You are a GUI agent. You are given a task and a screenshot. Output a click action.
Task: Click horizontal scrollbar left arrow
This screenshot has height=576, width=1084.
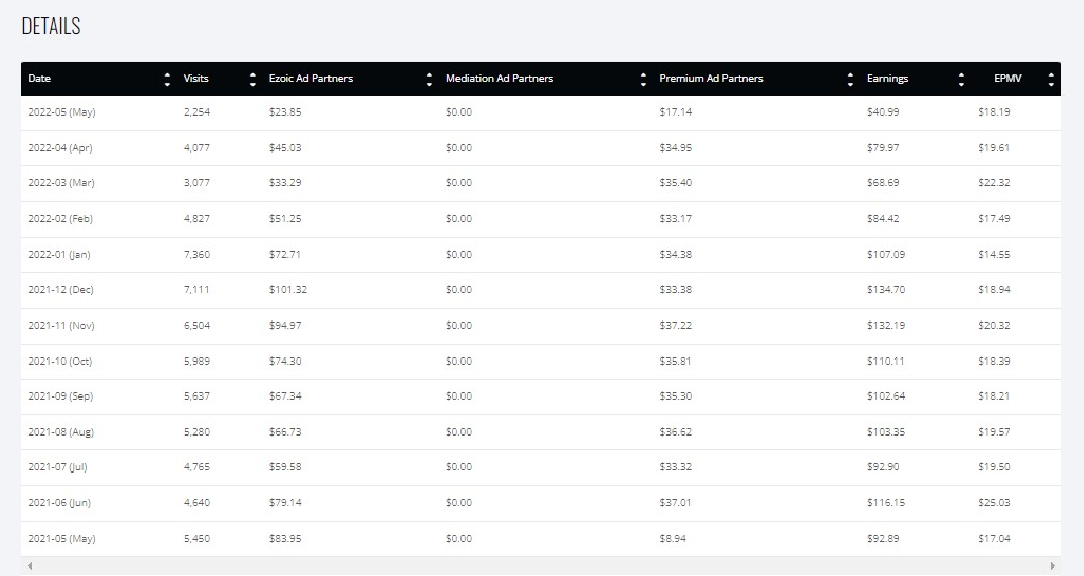(30, 566)
